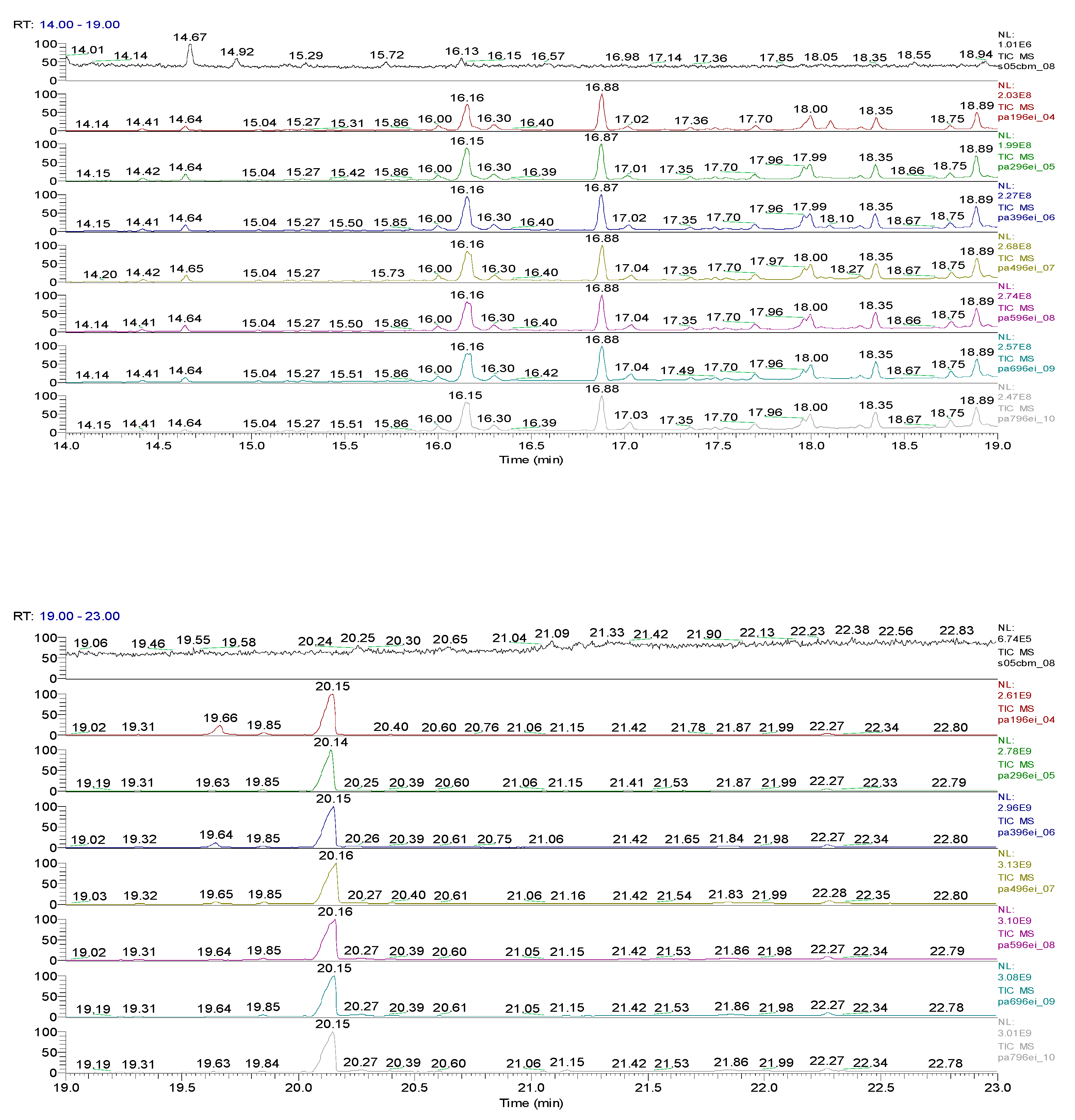Click the 16.5 tick on time axis

pyautogui.click(x=531, y=446)
